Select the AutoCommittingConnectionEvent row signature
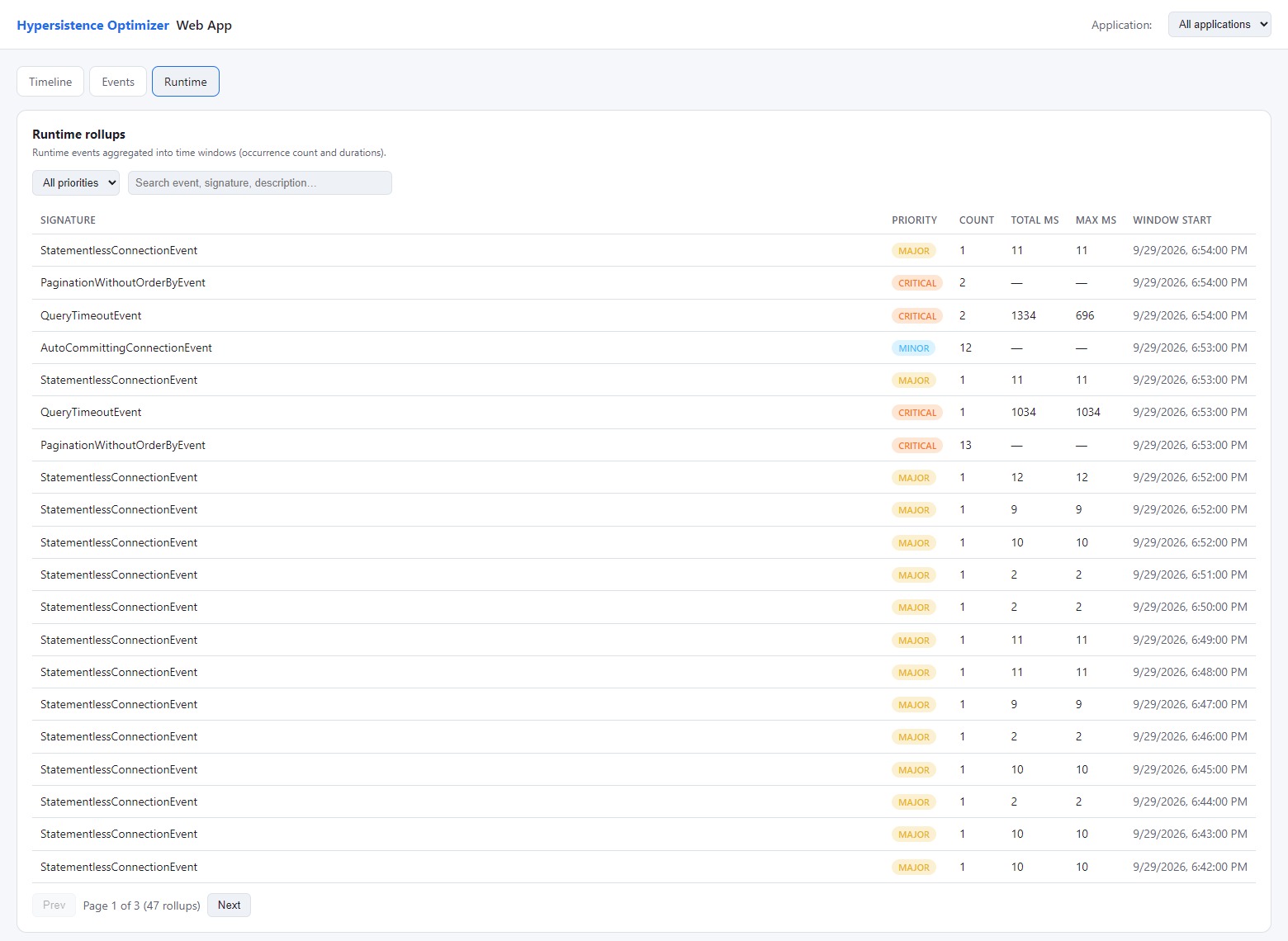The image size is (1288, 941). coord(126,348)
